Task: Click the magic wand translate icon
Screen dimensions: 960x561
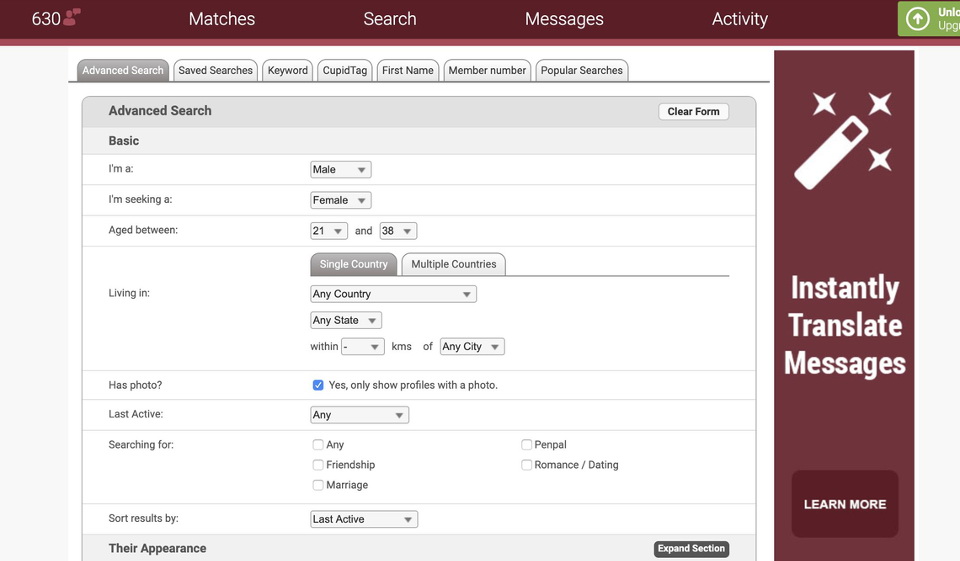Action: click(844, 139)
